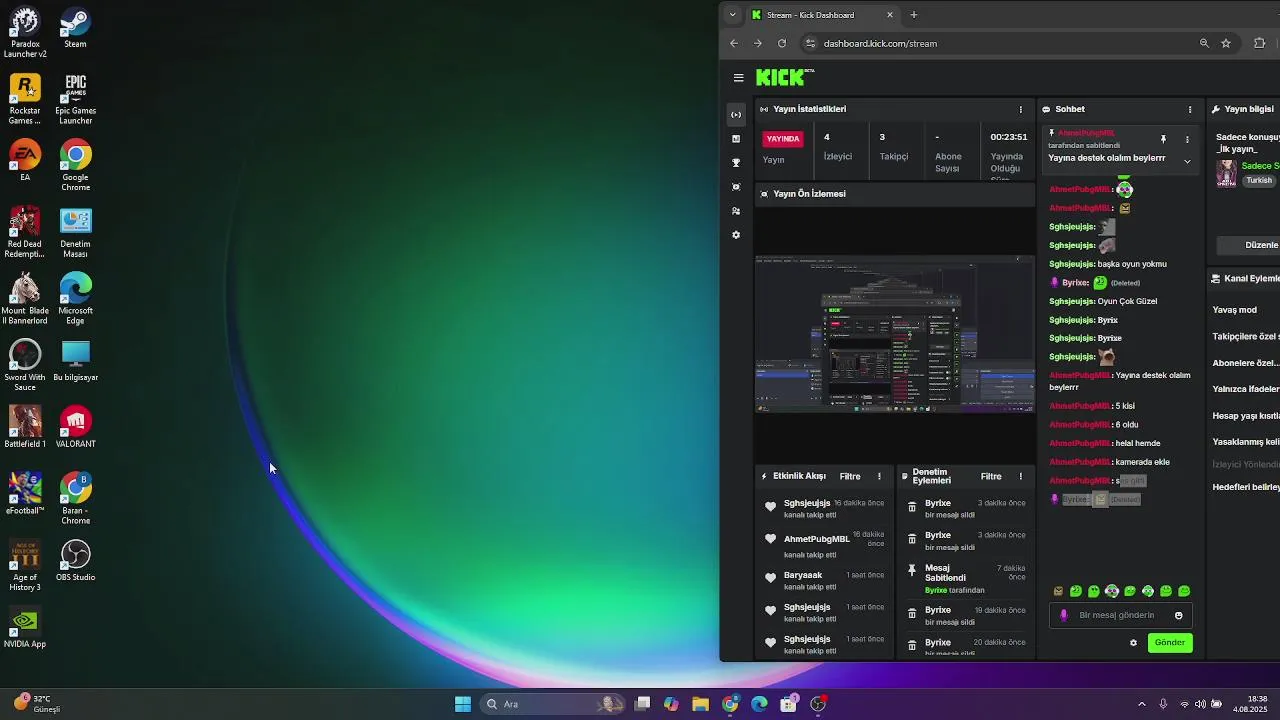Expand the pinned message chevron
Image resolution: width=1280 pixels, height=720 pixels.
tap(1187, 161)
